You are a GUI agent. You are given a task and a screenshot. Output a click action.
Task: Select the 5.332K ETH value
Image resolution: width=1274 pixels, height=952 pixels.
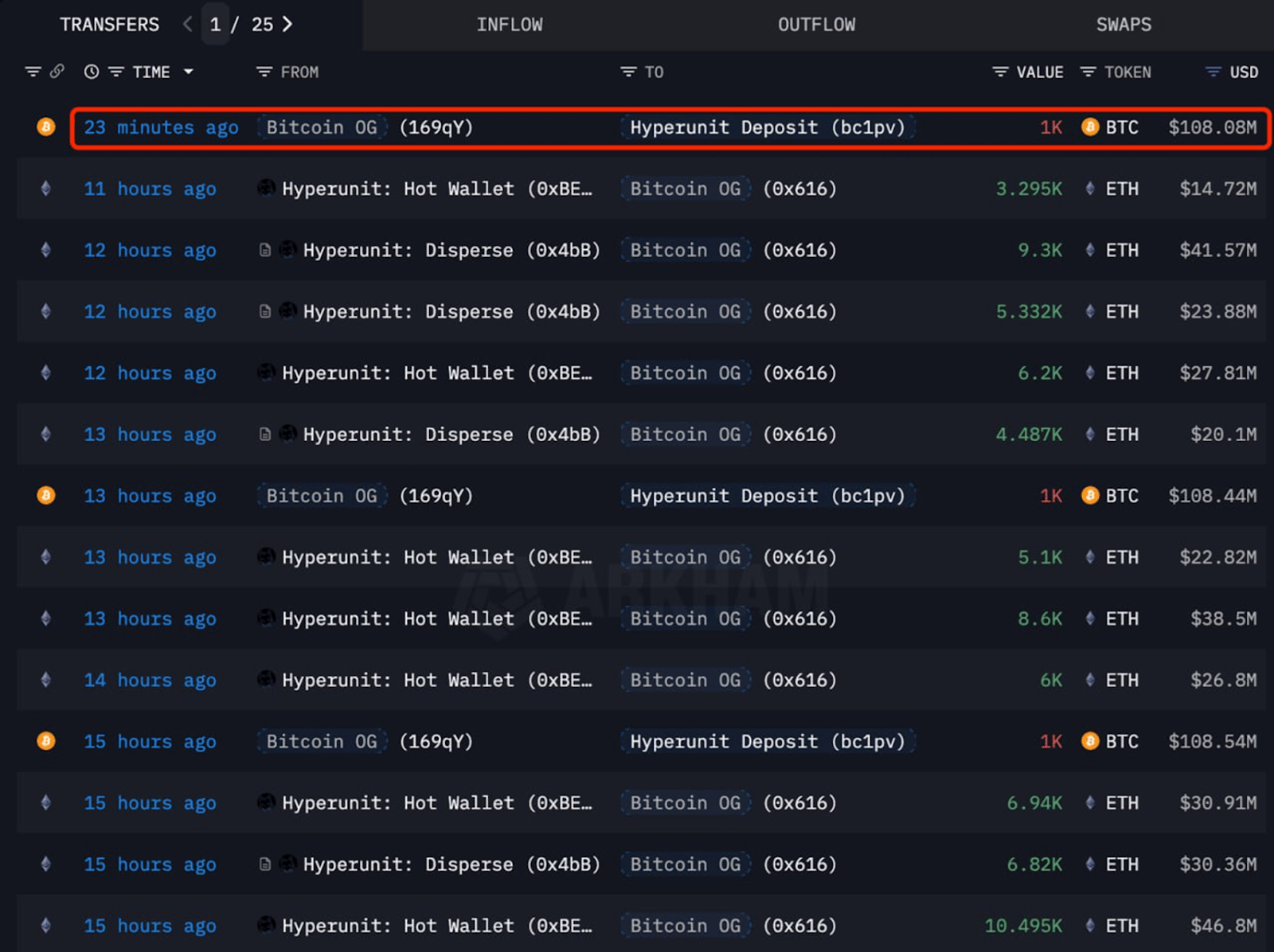(x=1029, y=311)
